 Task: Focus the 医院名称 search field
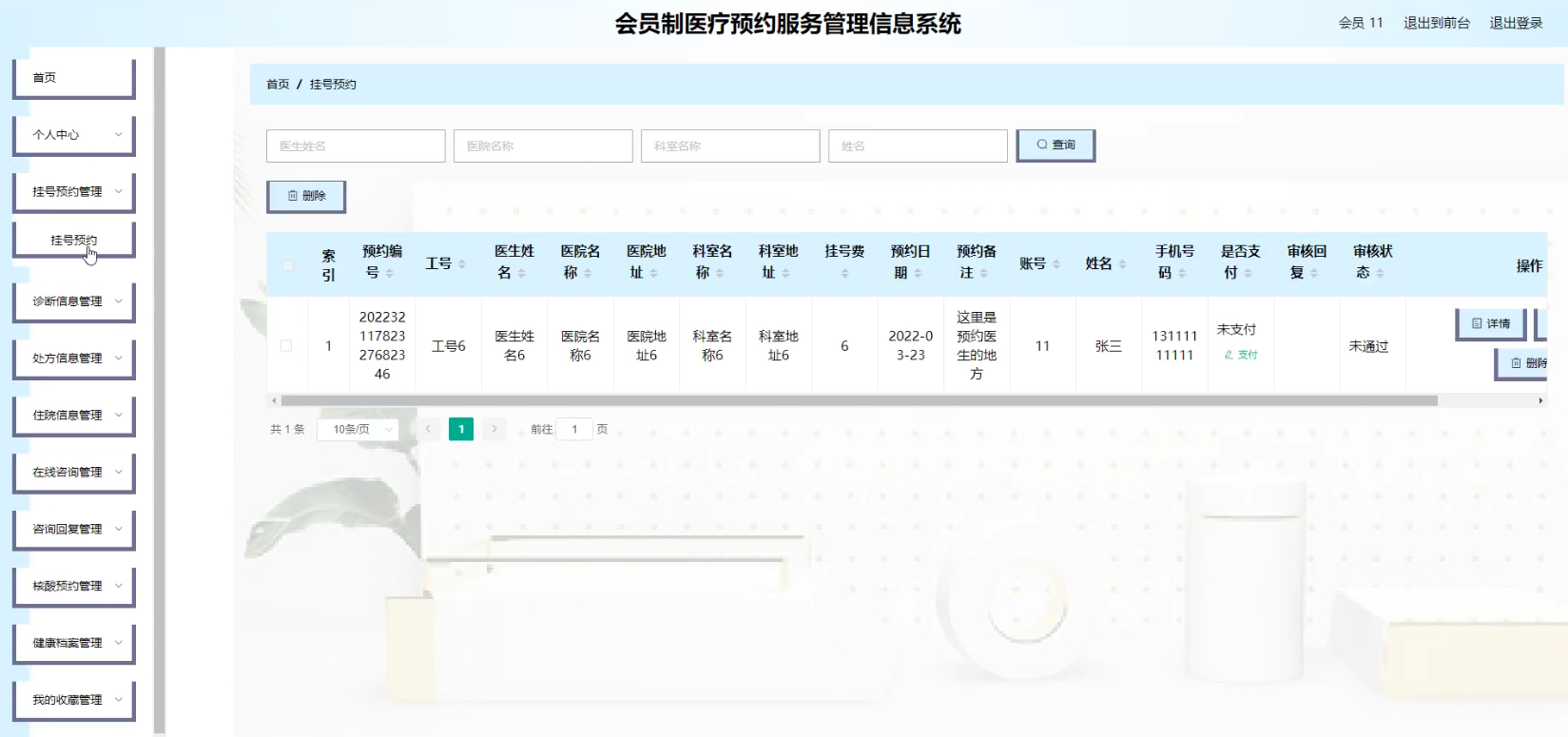543,146
